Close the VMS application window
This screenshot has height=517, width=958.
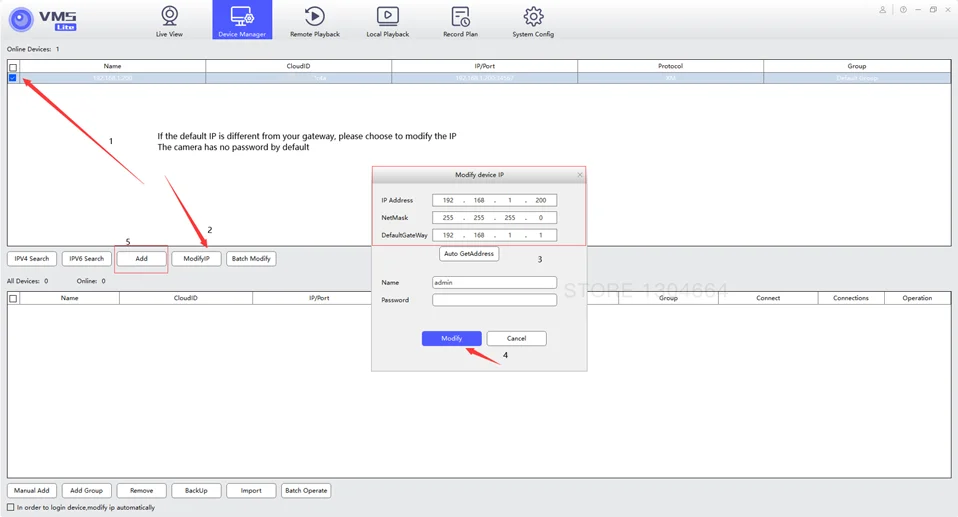click(x=948, y=10)
